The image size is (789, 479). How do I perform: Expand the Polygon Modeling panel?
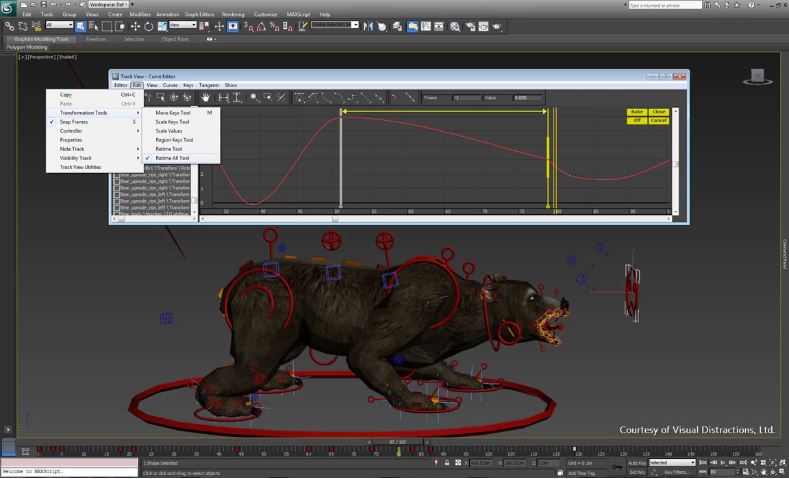tap(27, 47)
